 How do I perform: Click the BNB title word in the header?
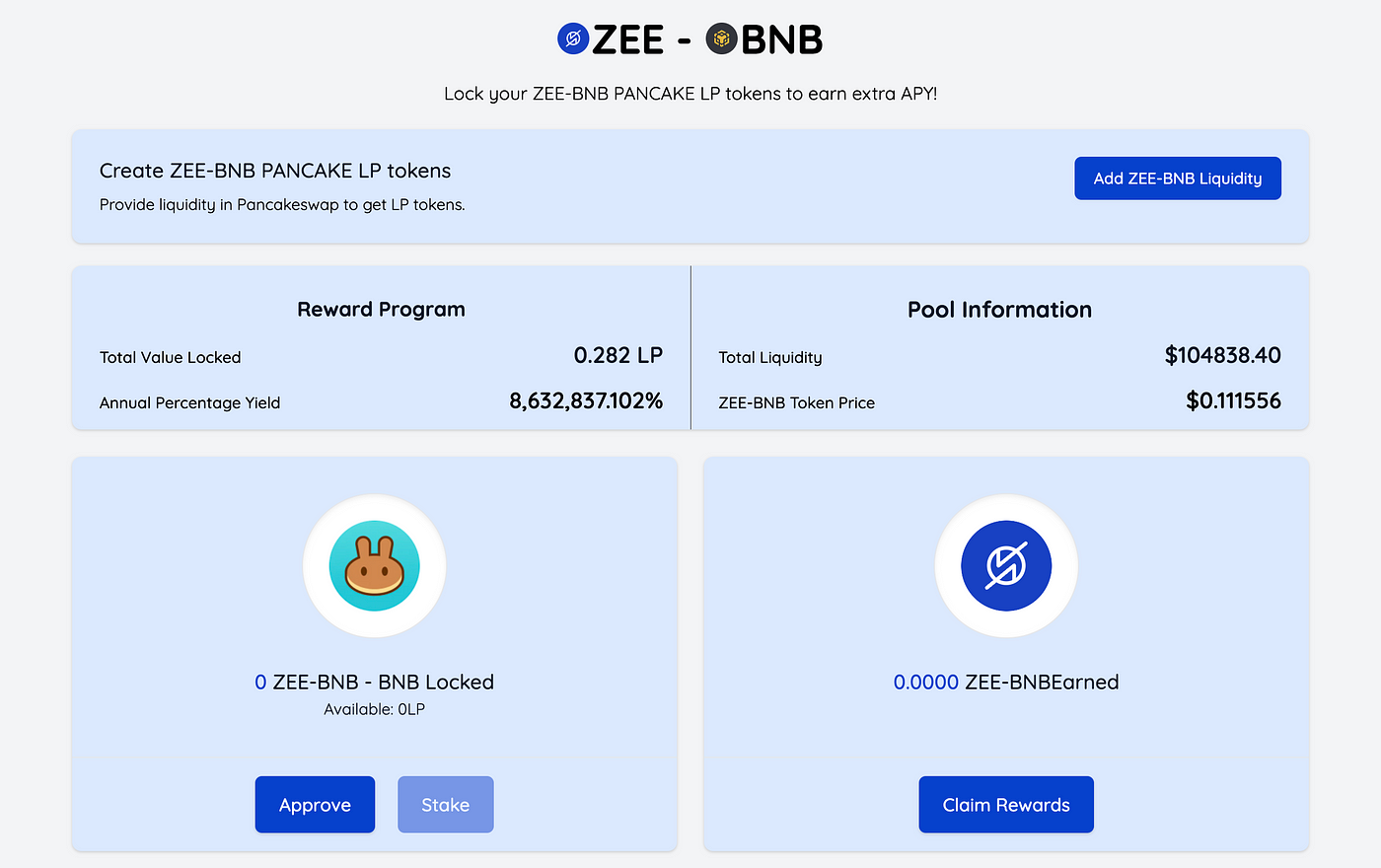781,39
